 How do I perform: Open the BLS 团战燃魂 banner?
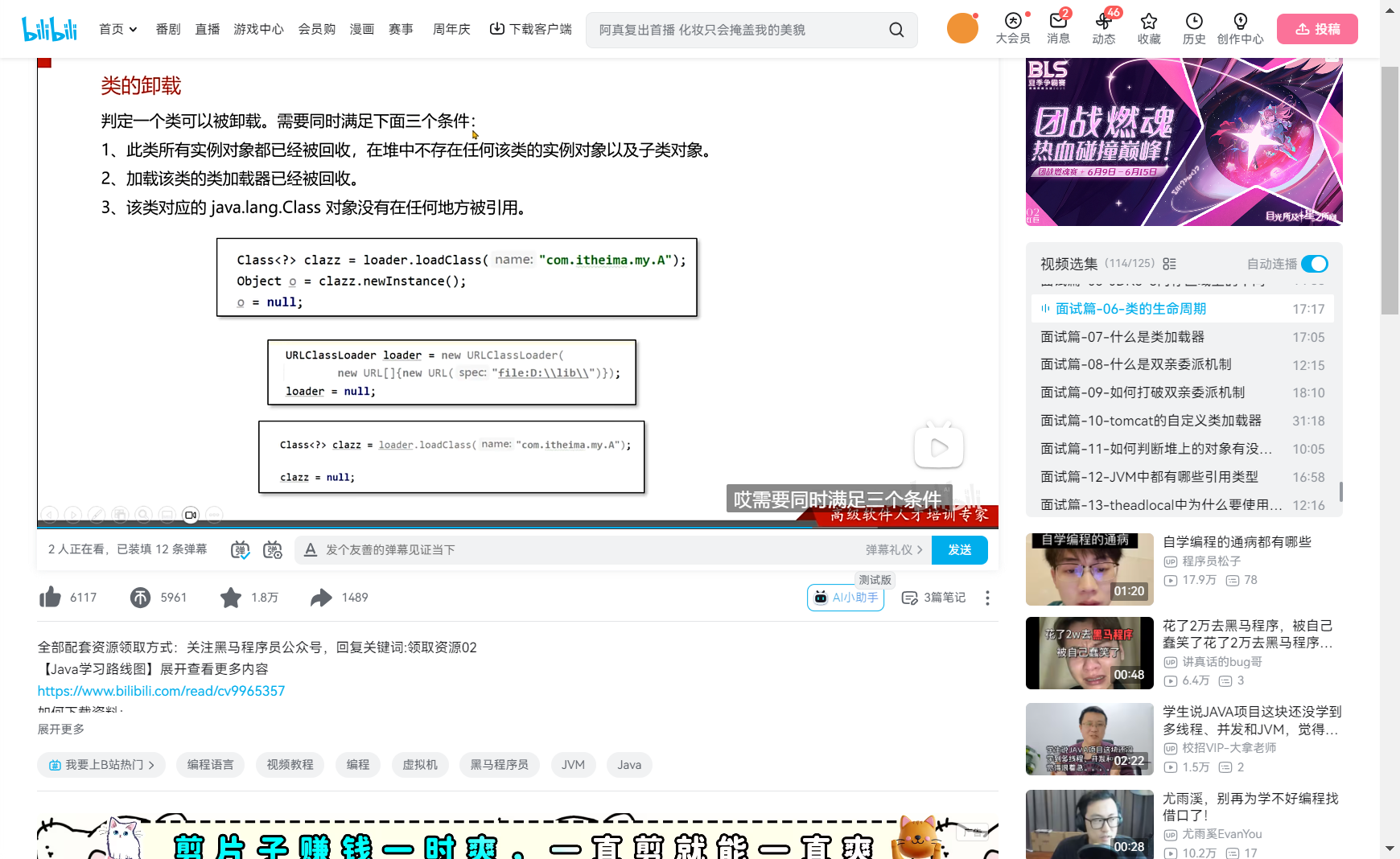(x=1184, y=142)
